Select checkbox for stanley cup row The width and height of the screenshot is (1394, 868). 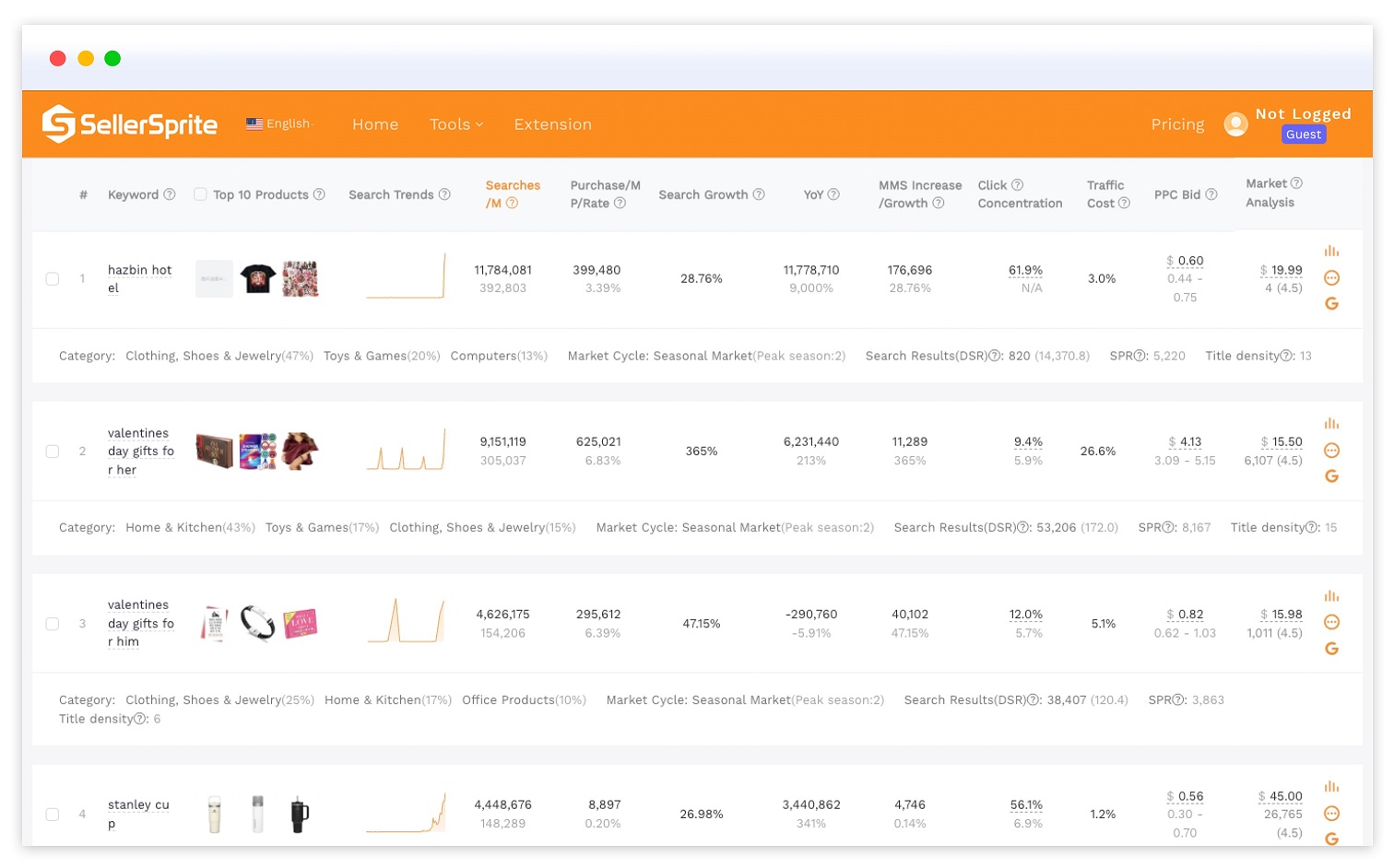(x=53, y=815)
